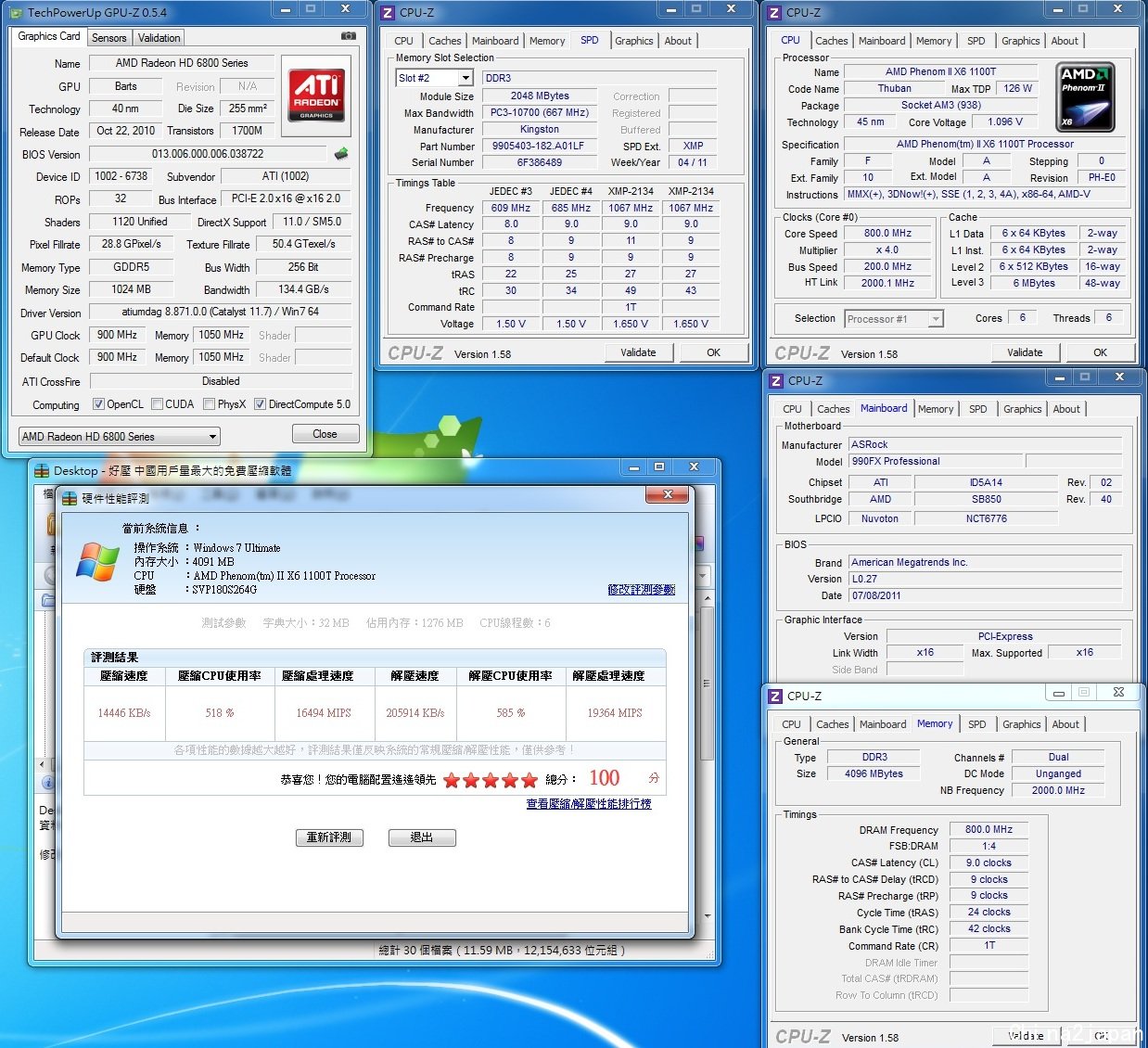This screenshot has height=1048, width=1148.
Task: Click the Socket AM3 (938) package value
Action: pyautogui.click(x=940, y=106)
